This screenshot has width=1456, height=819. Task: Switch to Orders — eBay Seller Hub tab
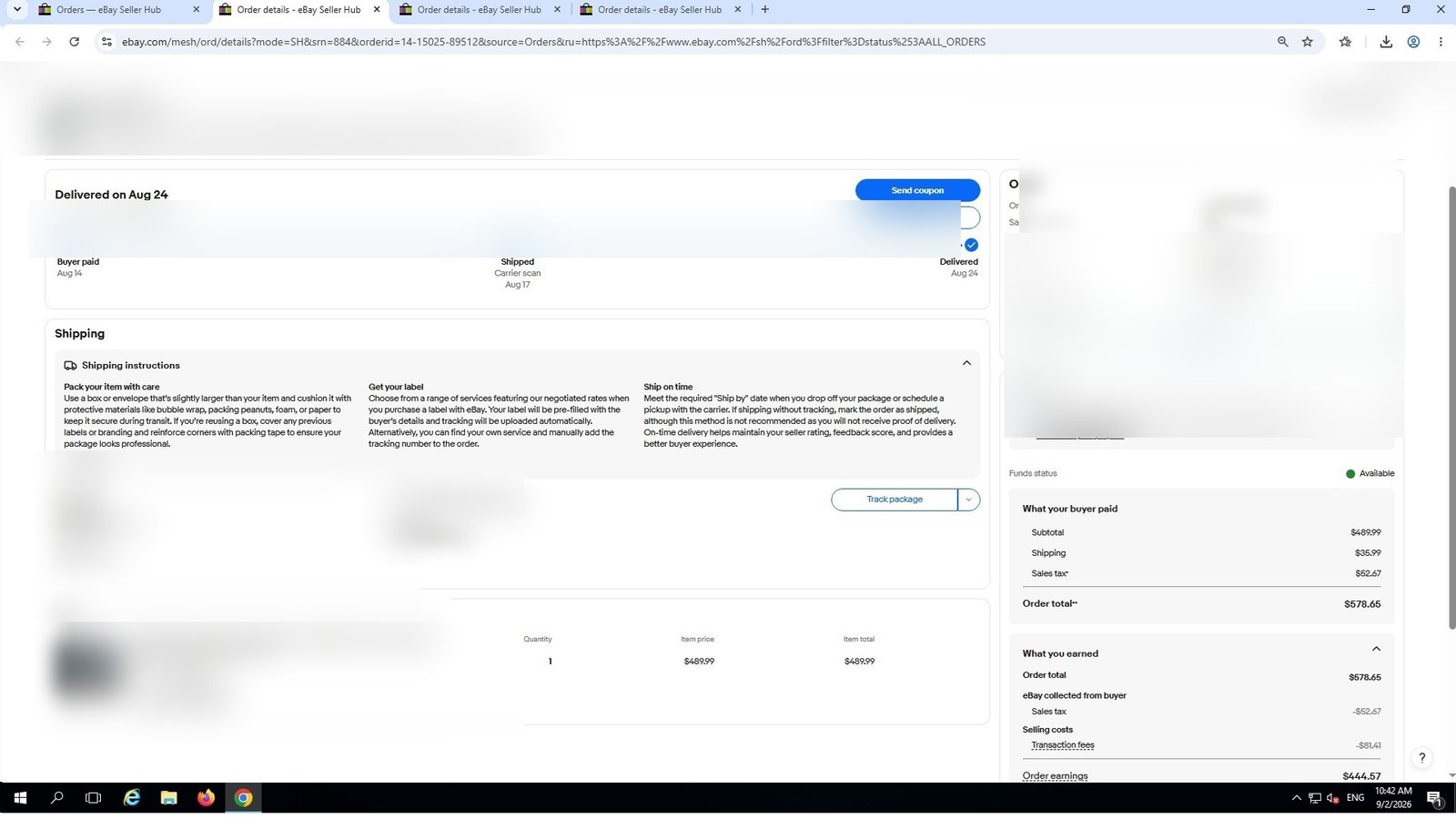pyautogui.click(x=118, y=10)
